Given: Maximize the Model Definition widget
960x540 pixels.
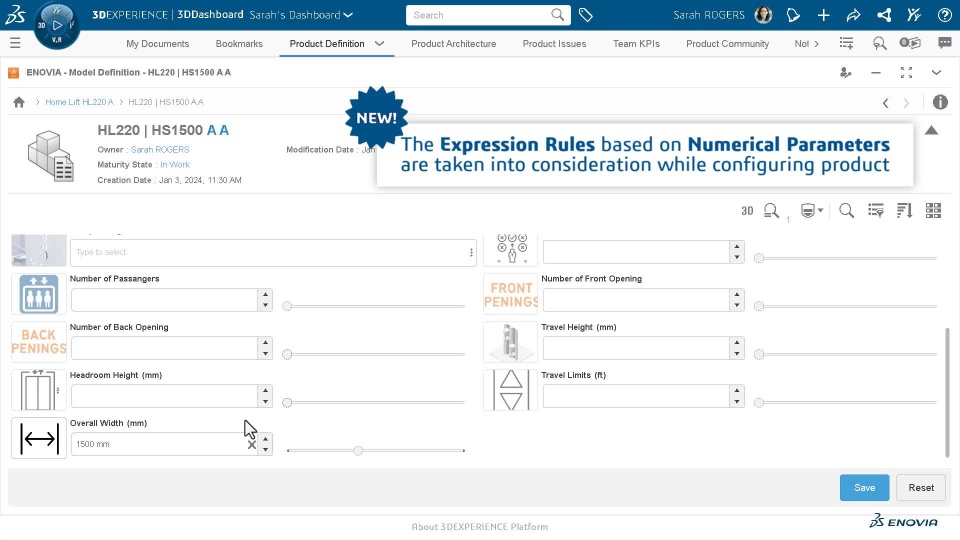Looking at the screenshot, I should [906, 73].
